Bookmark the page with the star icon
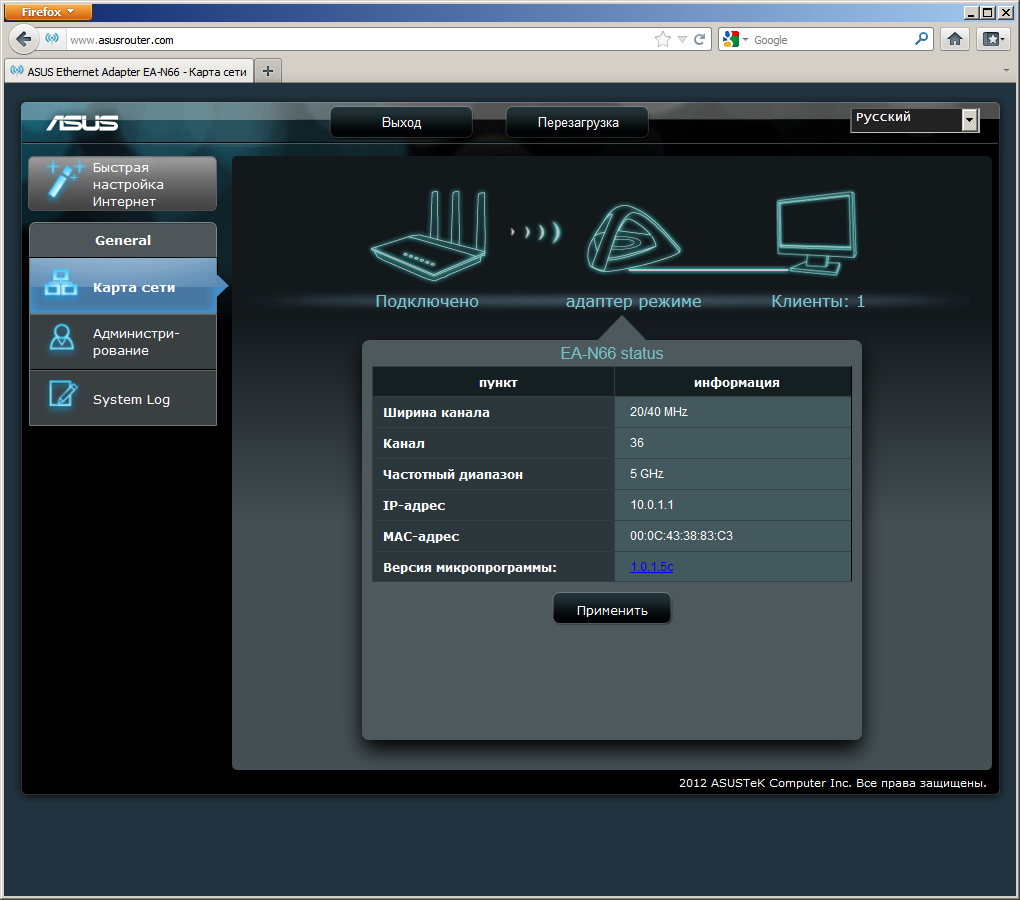Screen dimensions: 1020x900 662,40
